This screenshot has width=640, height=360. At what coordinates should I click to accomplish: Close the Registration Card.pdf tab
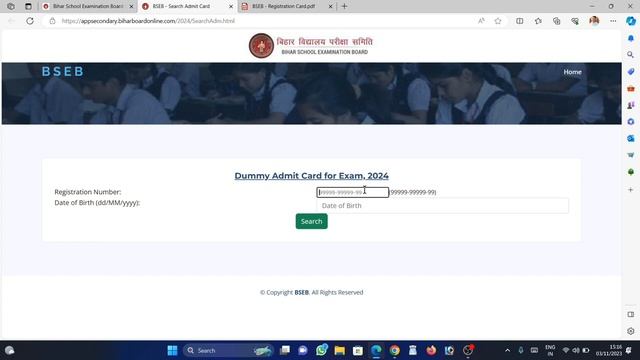pos(331,7)
